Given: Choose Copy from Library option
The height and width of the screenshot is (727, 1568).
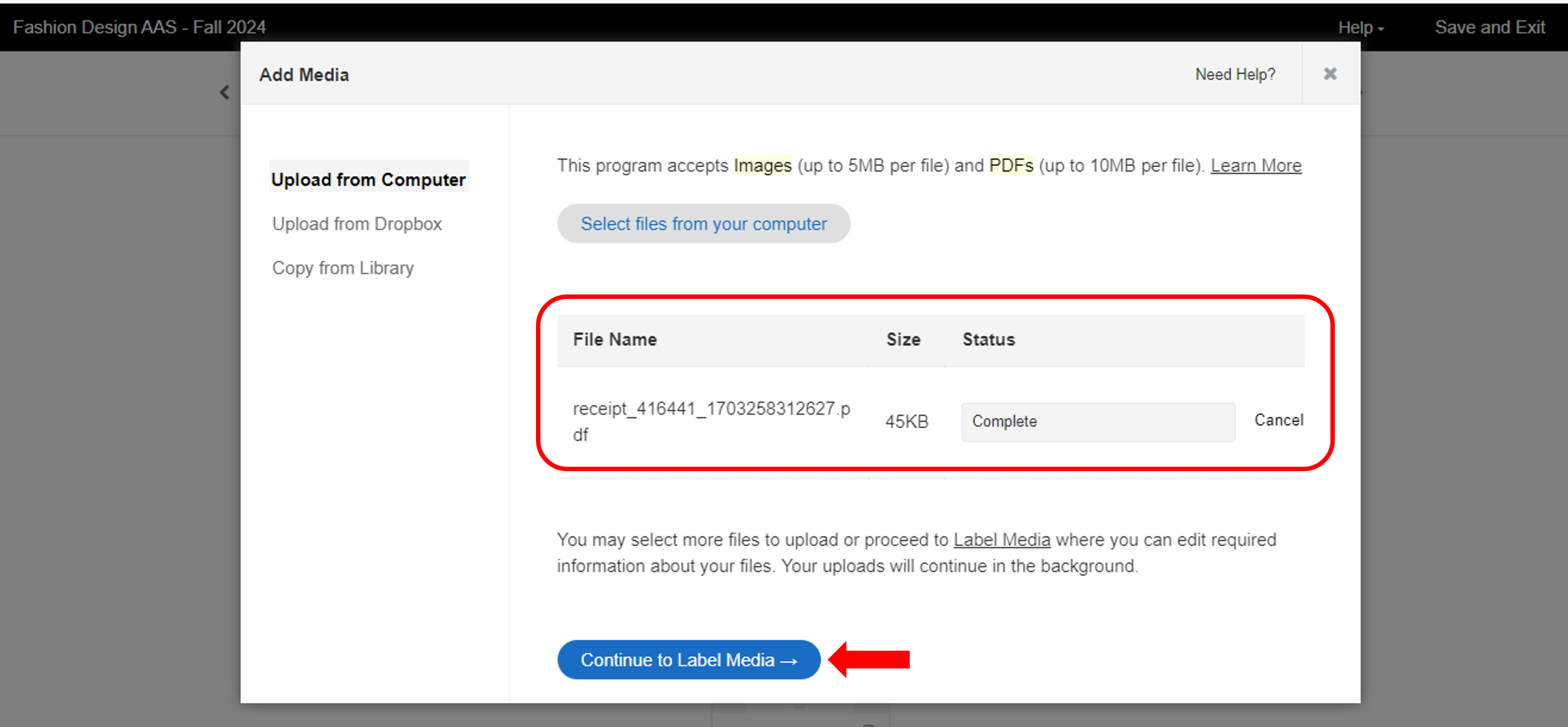Looking at the screenshot, I should coord(343,268).
